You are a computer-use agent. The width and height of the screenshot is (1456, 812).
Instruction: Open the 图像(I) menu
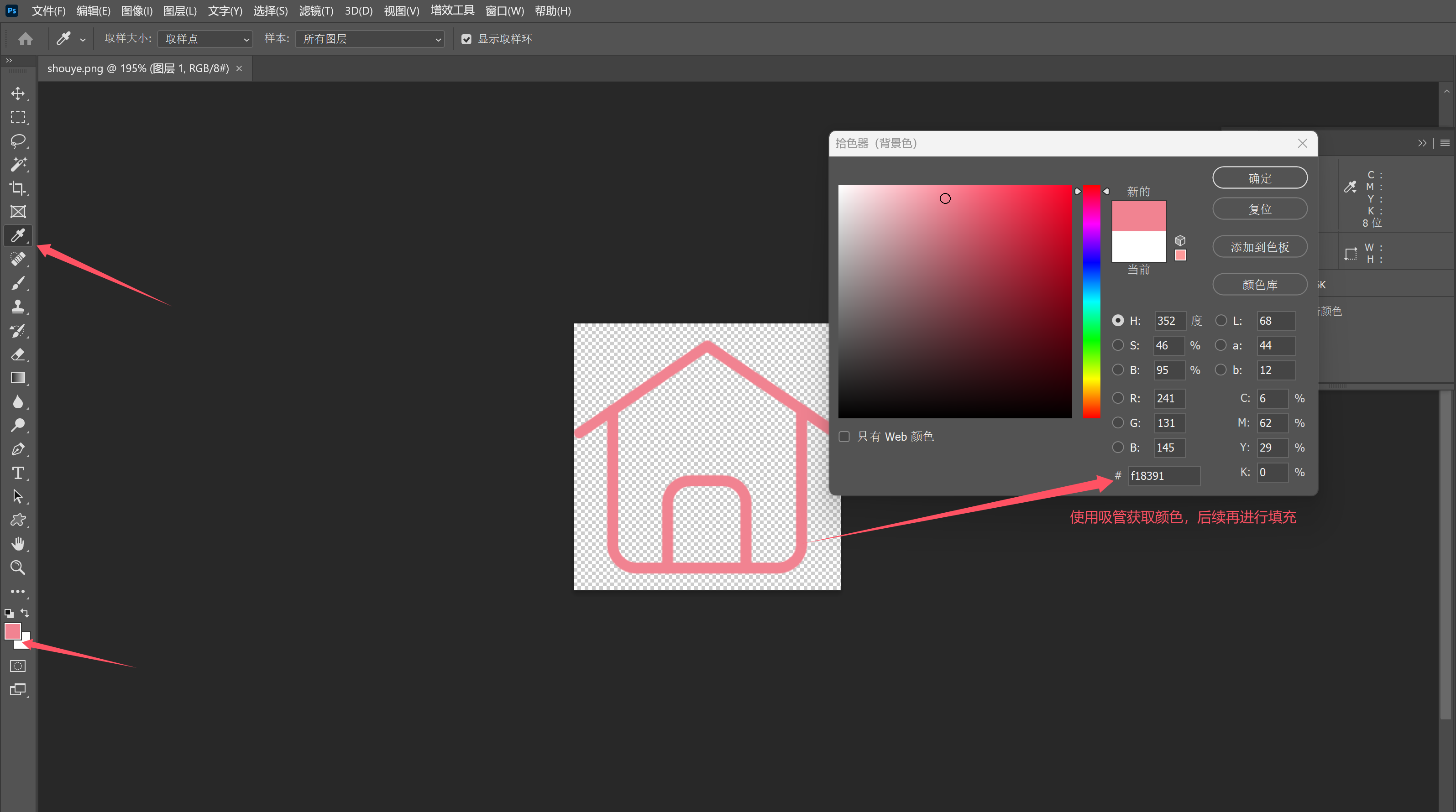coord(137,11)
